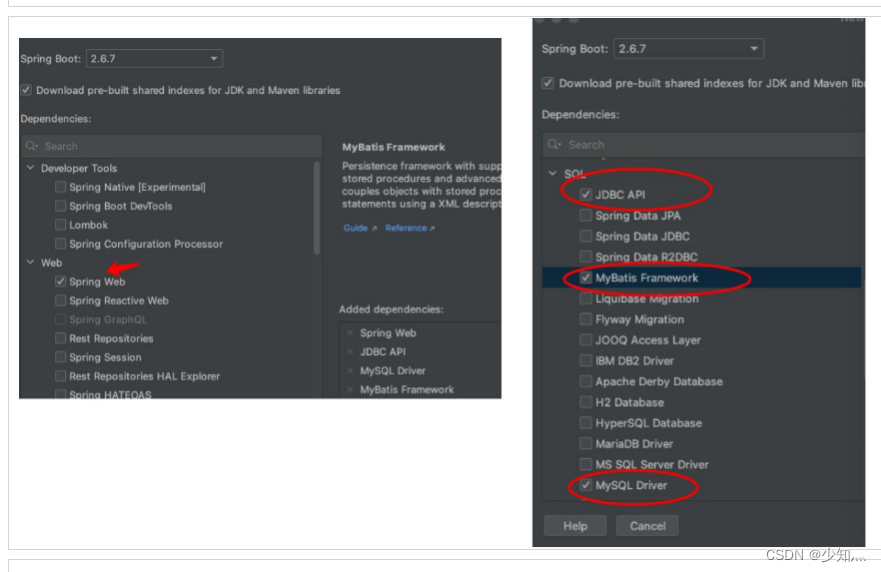Click search magnifier icon in right window
This screenshot has width=881, height=572.
tap(554, 144)
